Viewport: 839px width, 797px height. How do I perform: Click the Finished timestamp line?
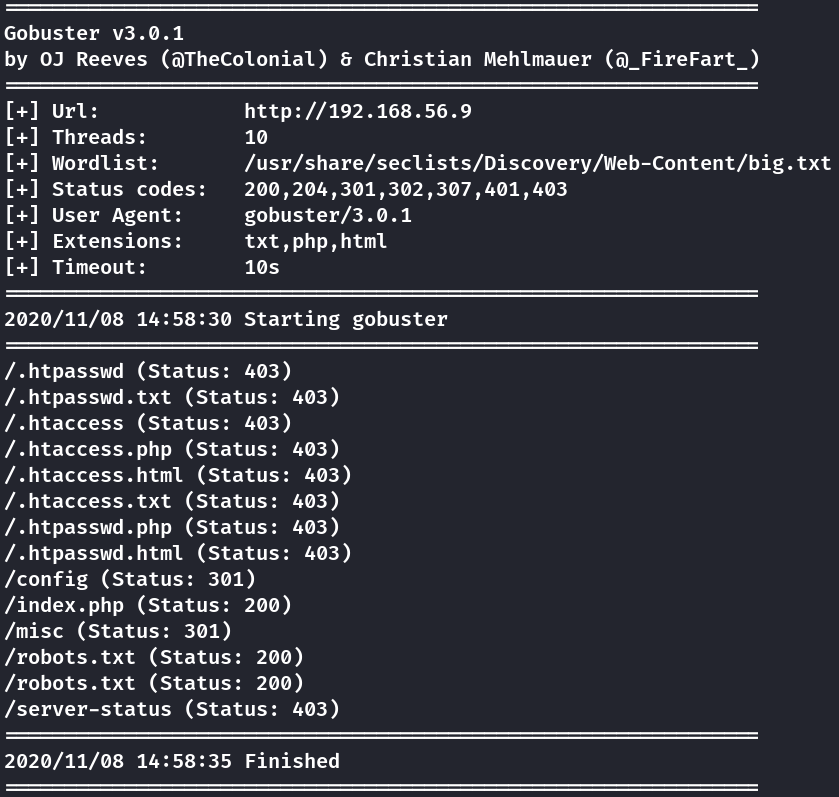tap(172, 761)
